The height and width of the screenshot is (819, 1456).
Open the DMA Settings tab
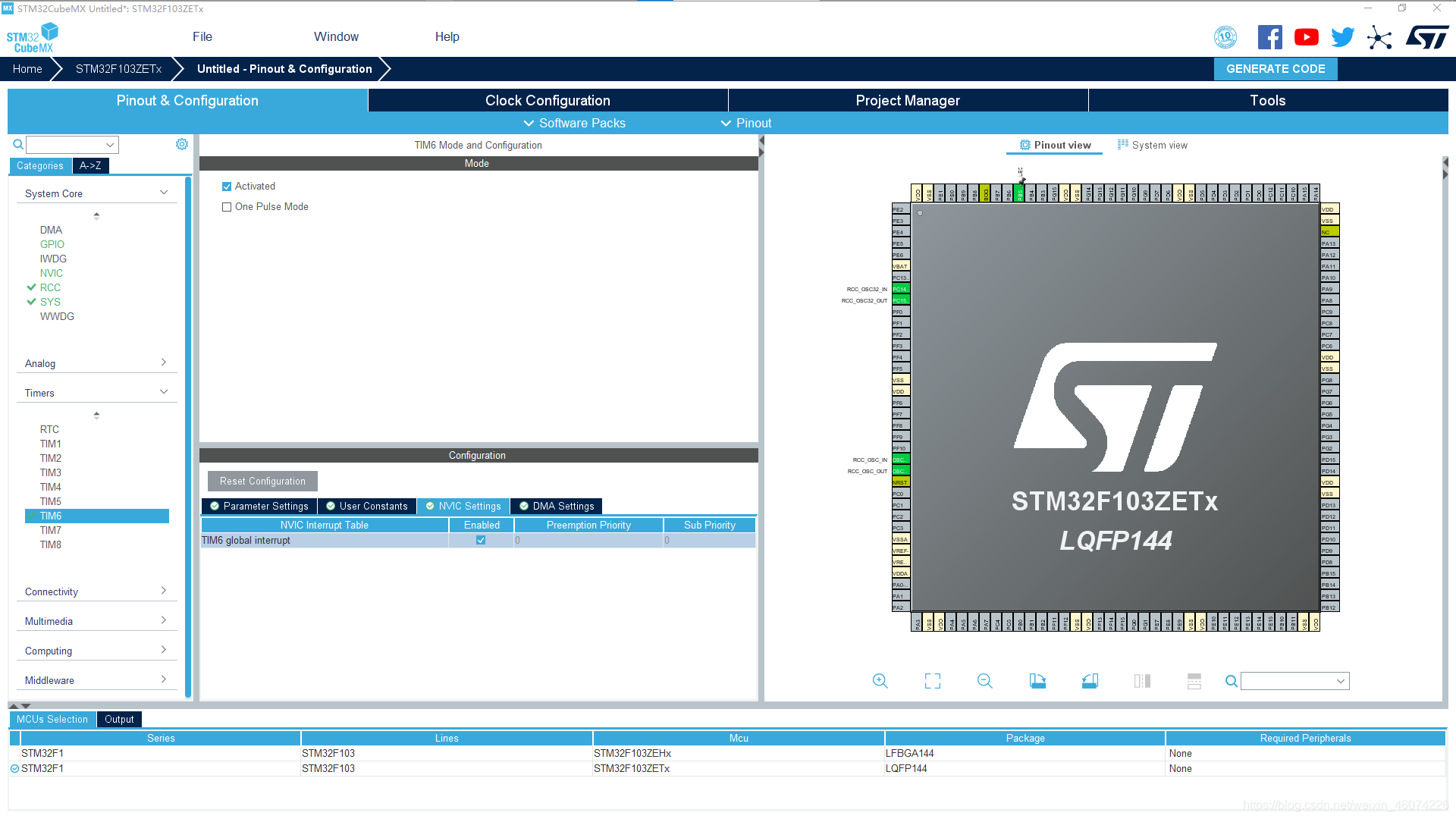click(557, 507)
